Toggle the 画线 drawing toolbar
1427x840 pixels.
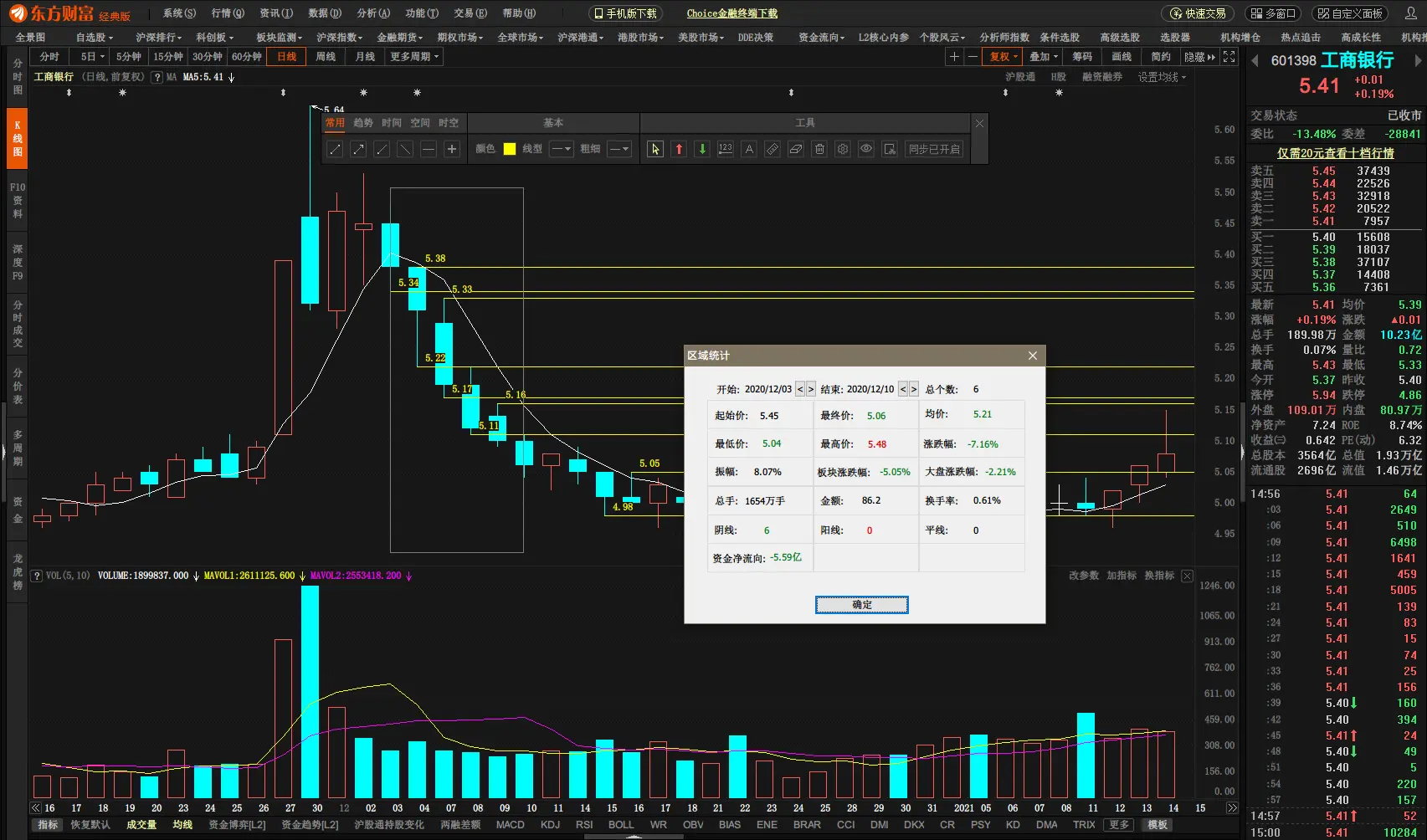click(x=1122, y=57)
